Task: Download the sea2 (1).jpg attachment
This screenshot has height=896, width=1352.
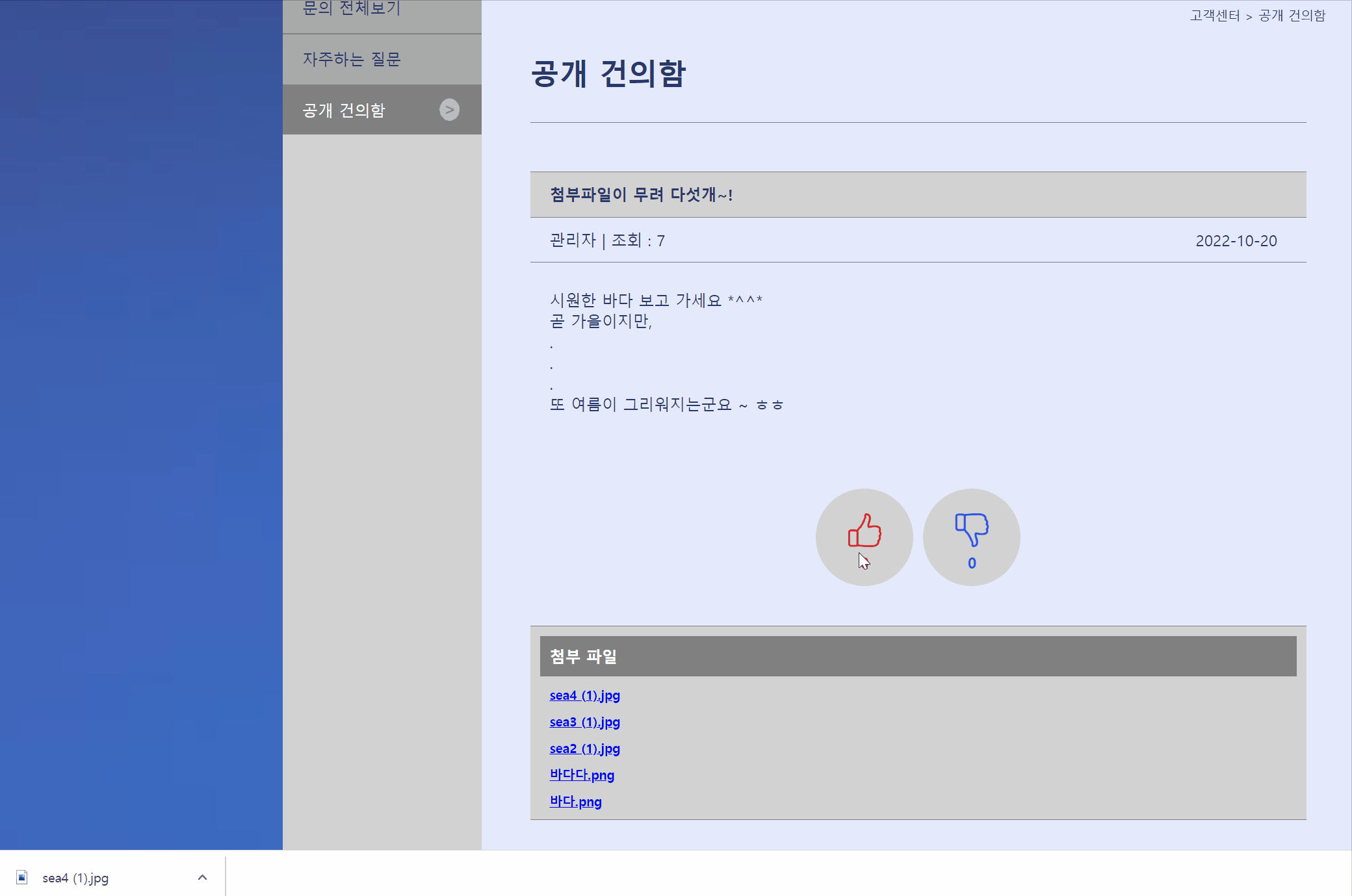Action: pos(584,749)
